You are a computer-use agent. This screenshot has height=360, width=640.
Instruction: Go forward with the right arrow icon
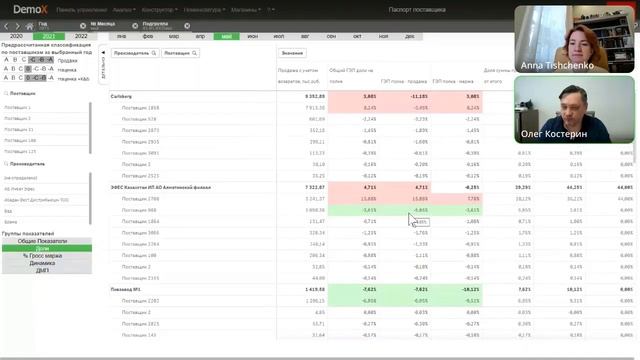pos(17,26)
